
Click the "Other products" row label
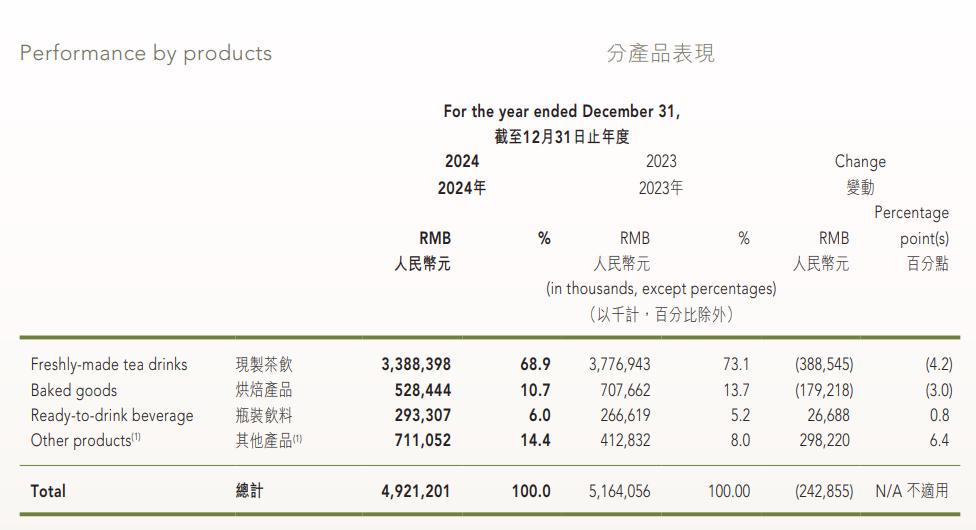82,440
